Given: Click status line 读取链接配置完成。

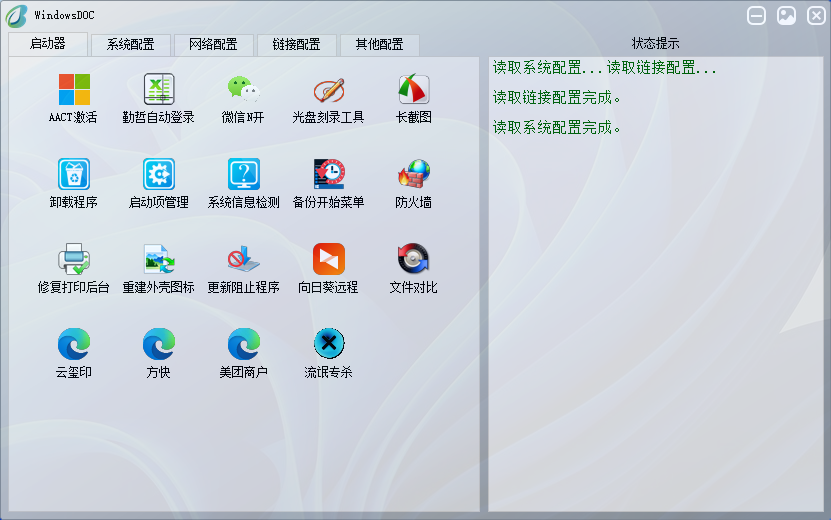Looking at the screenshot, I should click(x=556, y=98).
